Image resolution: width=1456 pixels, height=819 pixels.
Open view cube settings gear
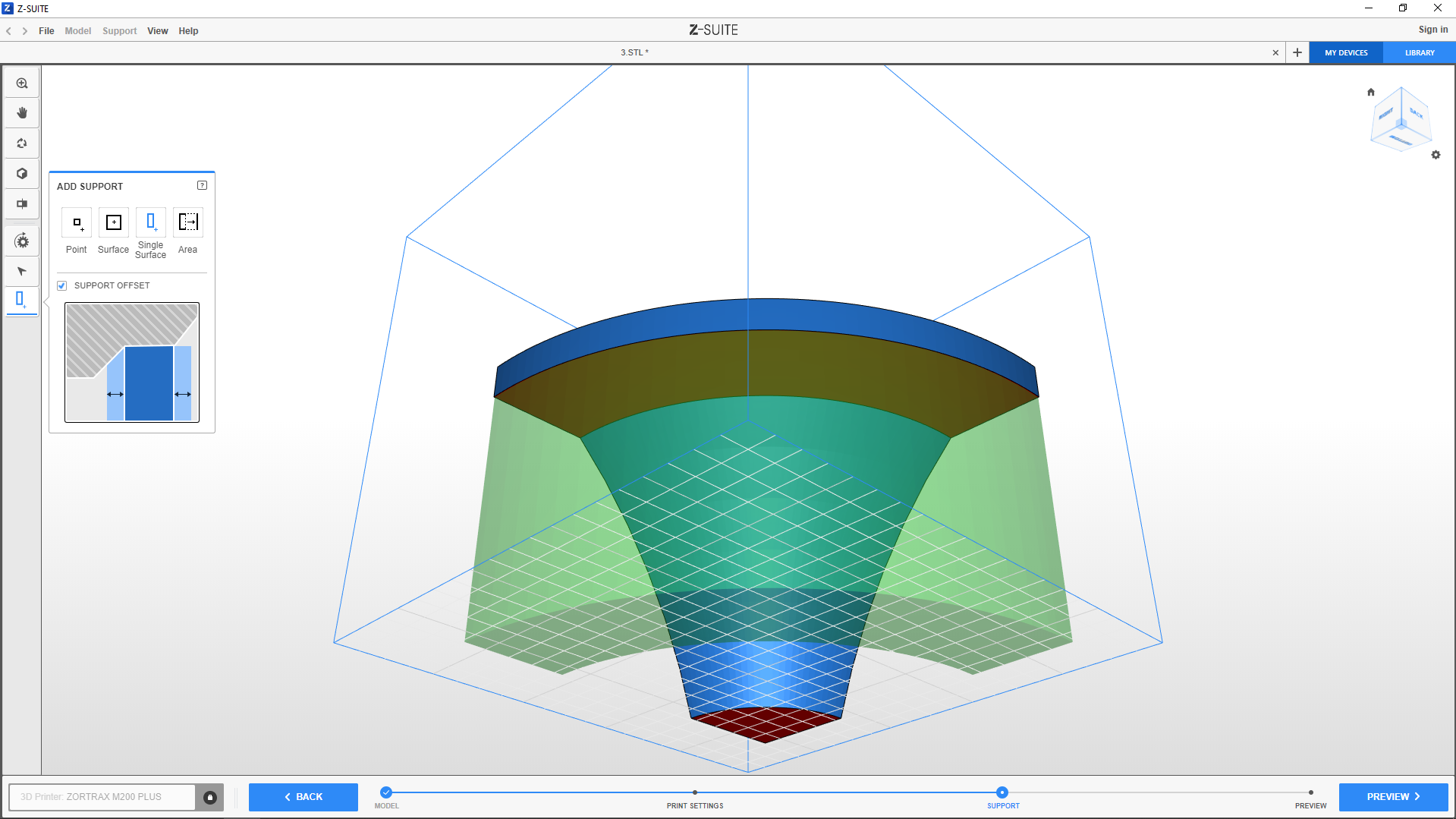click(1436, 155)
